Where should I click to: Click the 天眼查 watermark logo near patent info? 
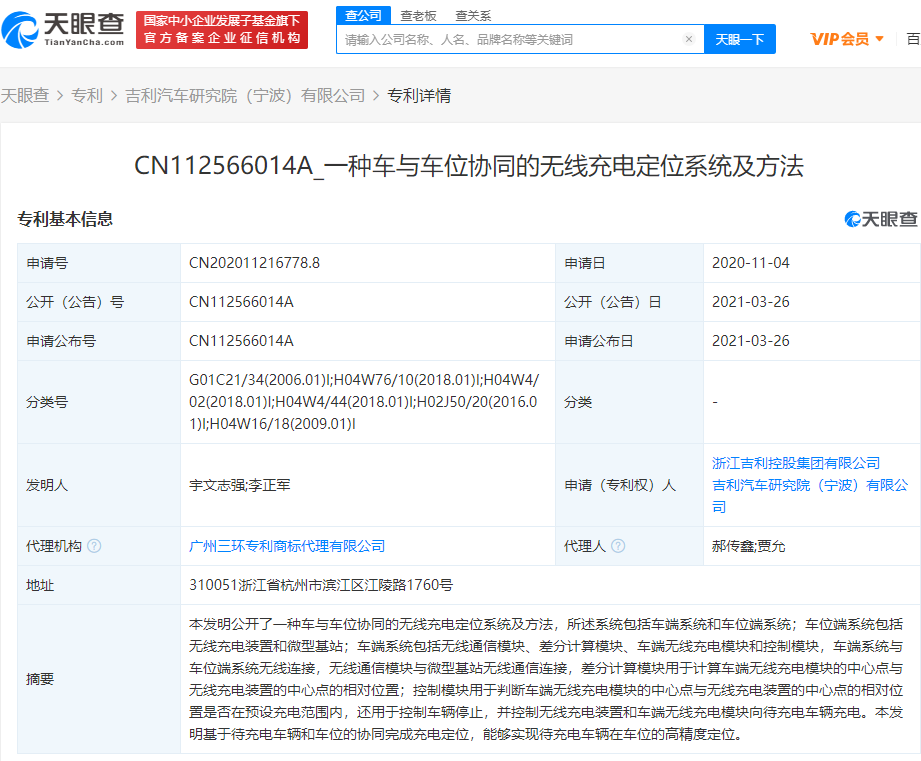(x=880, y=219)
